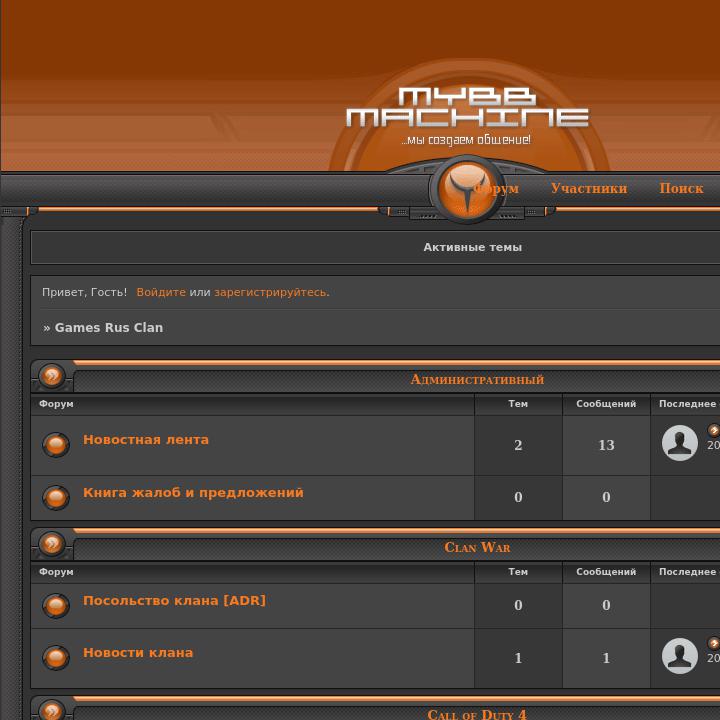The image size is (720, 720).
Task: Click last-post arrow icon in Новости клана row
Action: pyautogui.click(x=714, y=643)
